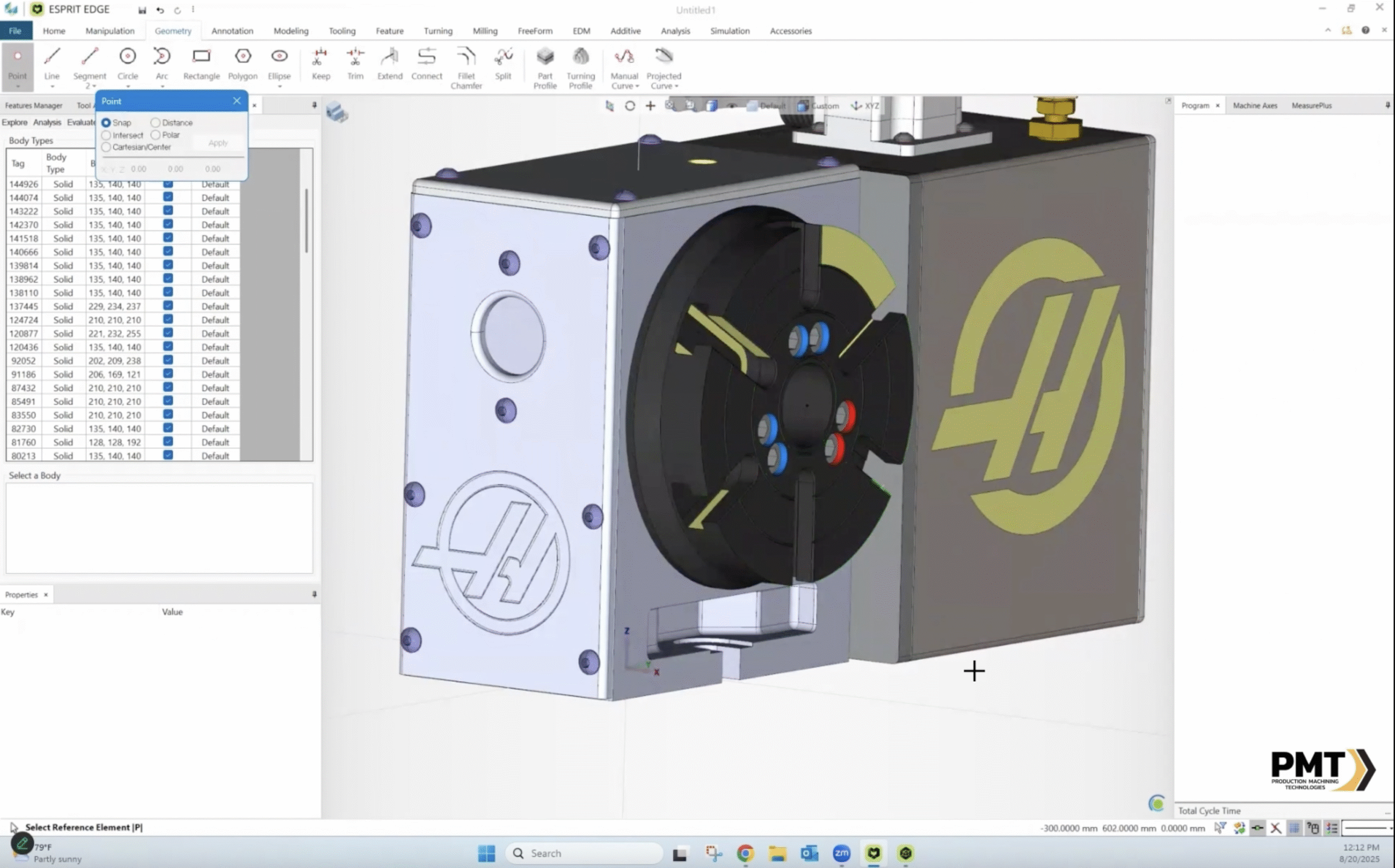Close the Point dialog
Screen dimensions: 1395x868
point(237,101)
